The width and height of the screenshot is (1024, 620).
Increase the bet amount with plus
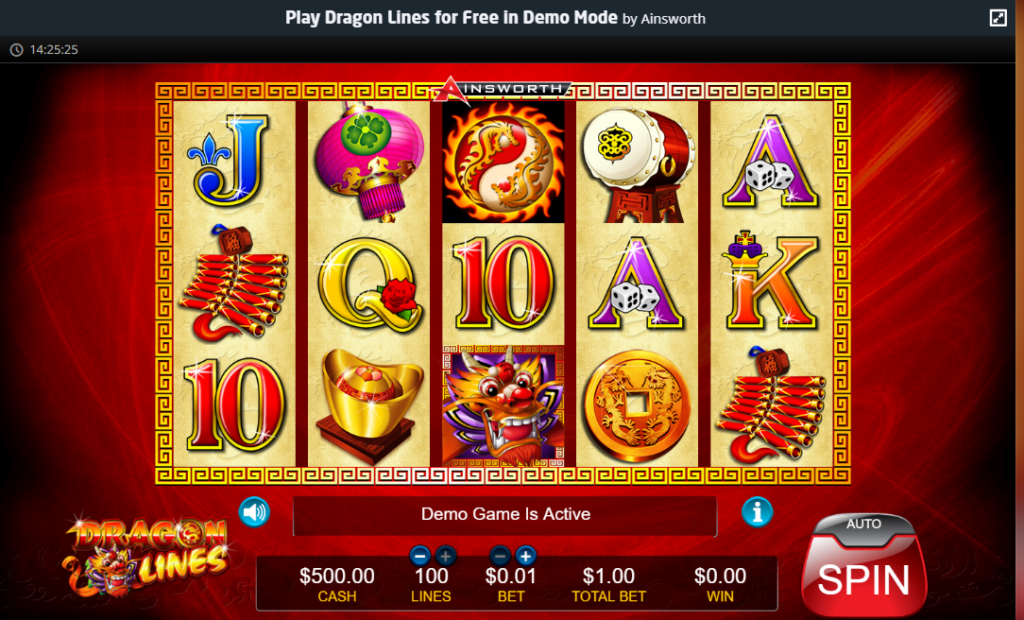[x=526, y=556]
